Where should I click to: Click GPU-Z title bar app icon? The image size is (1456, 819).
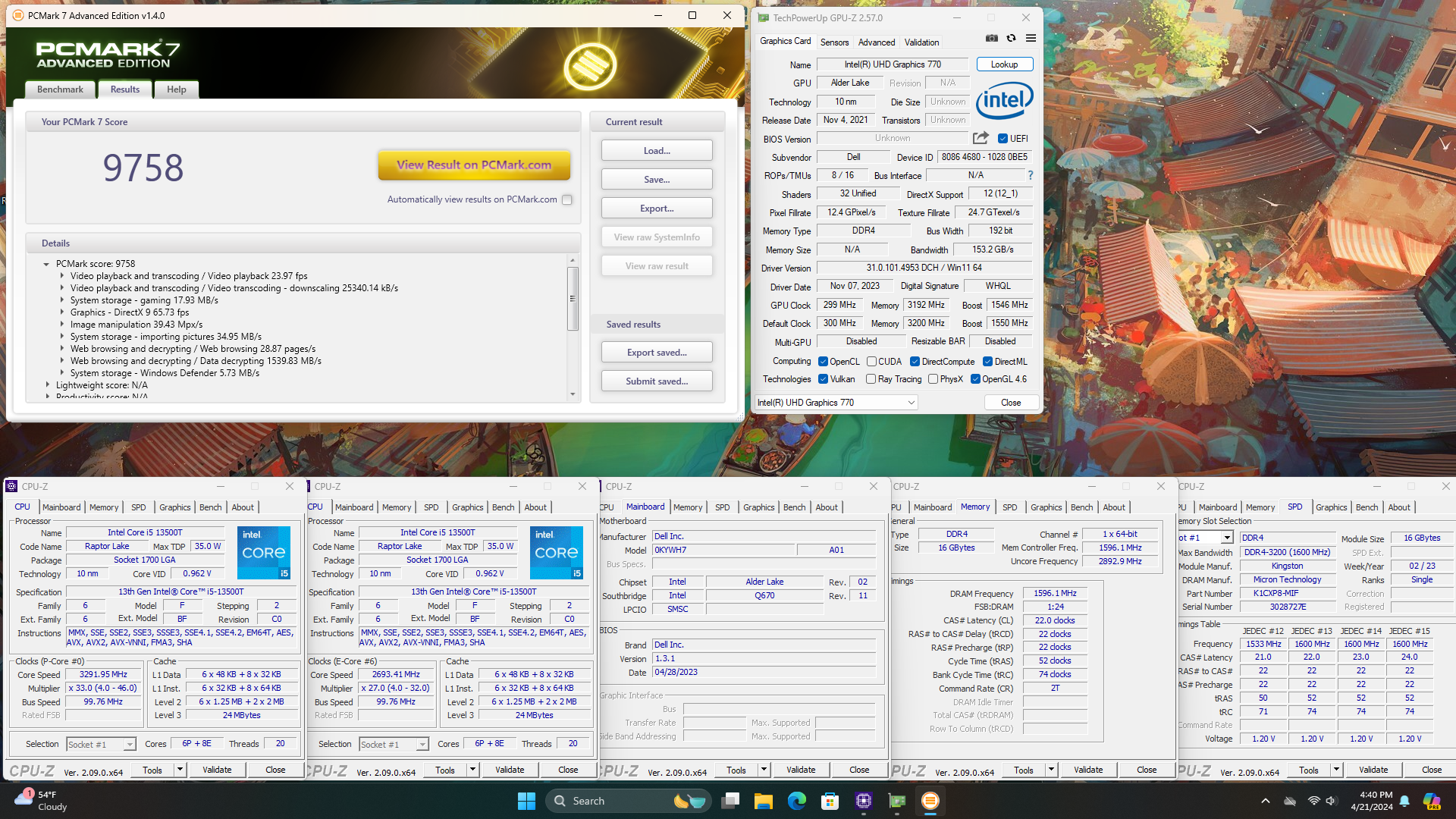764,17
